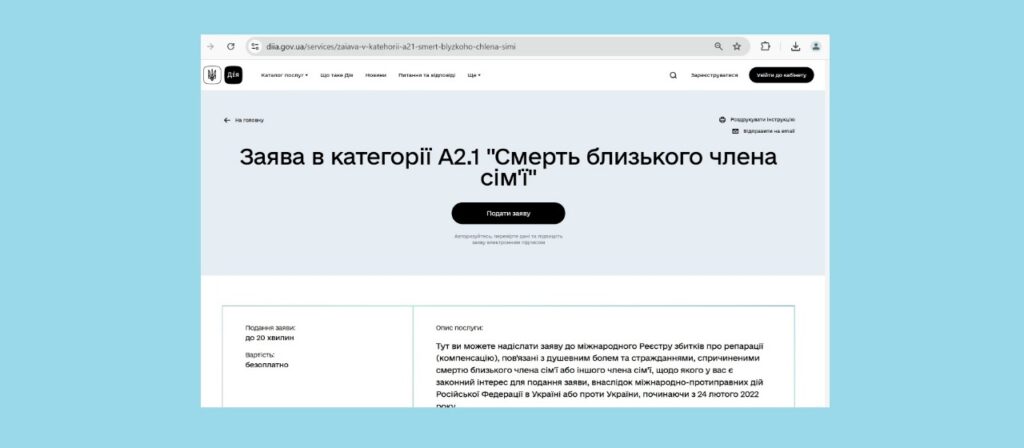Bookmark this page with star icon
The image size is (1024, 448).
tap(737, 46)
